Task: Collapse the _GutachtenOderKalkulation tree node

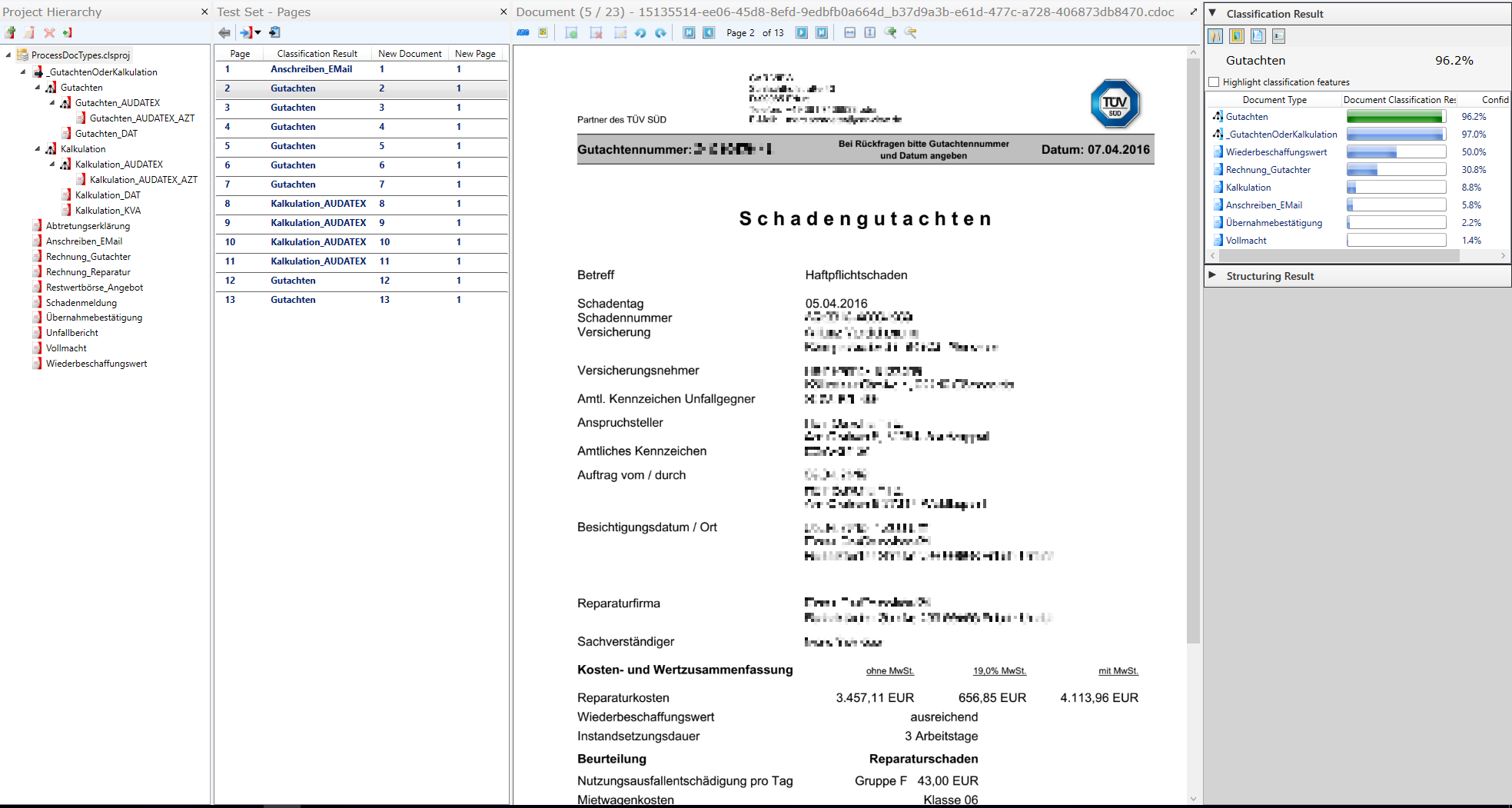Action: pos(23,71)
